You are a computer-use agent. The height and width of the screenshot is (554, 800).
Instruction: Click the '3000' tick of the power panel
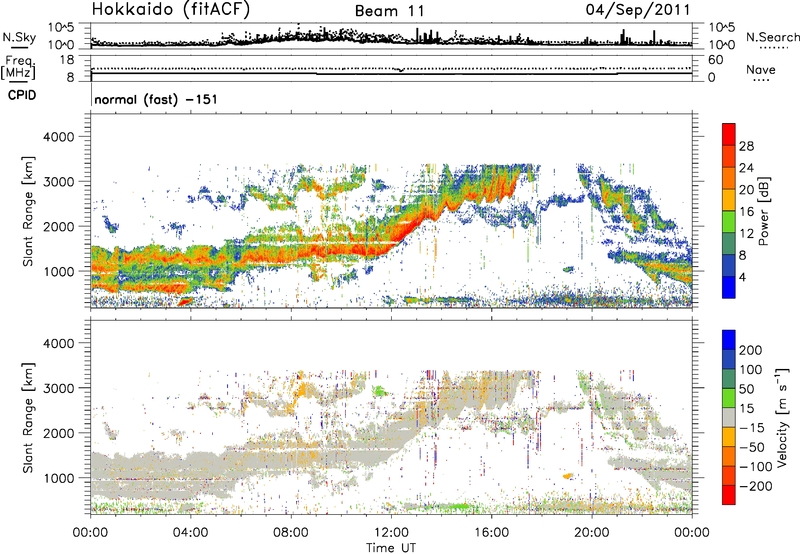(x=58, y=182)
